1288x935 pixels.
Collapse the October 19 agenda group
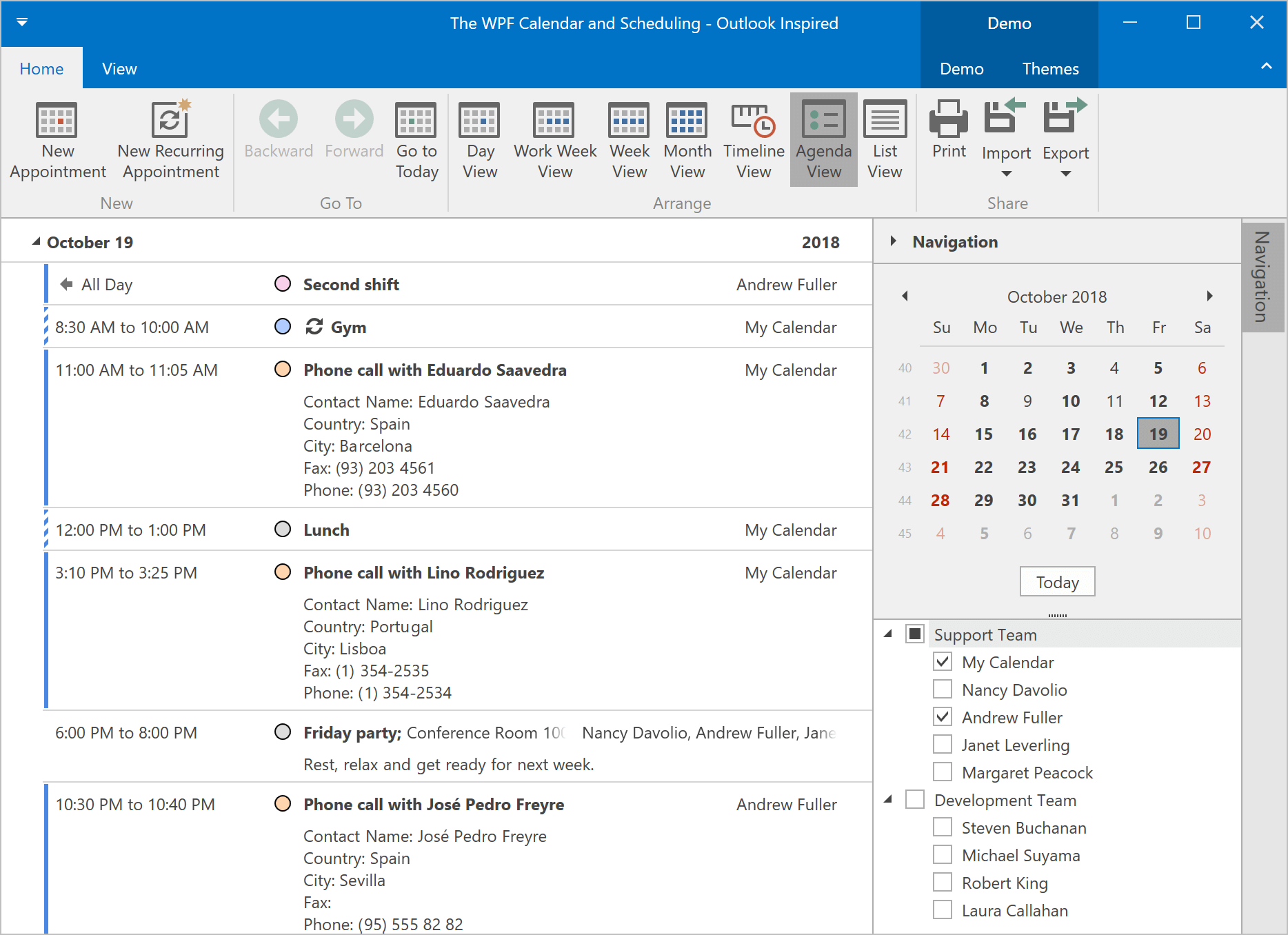click(x=36, y=242)
